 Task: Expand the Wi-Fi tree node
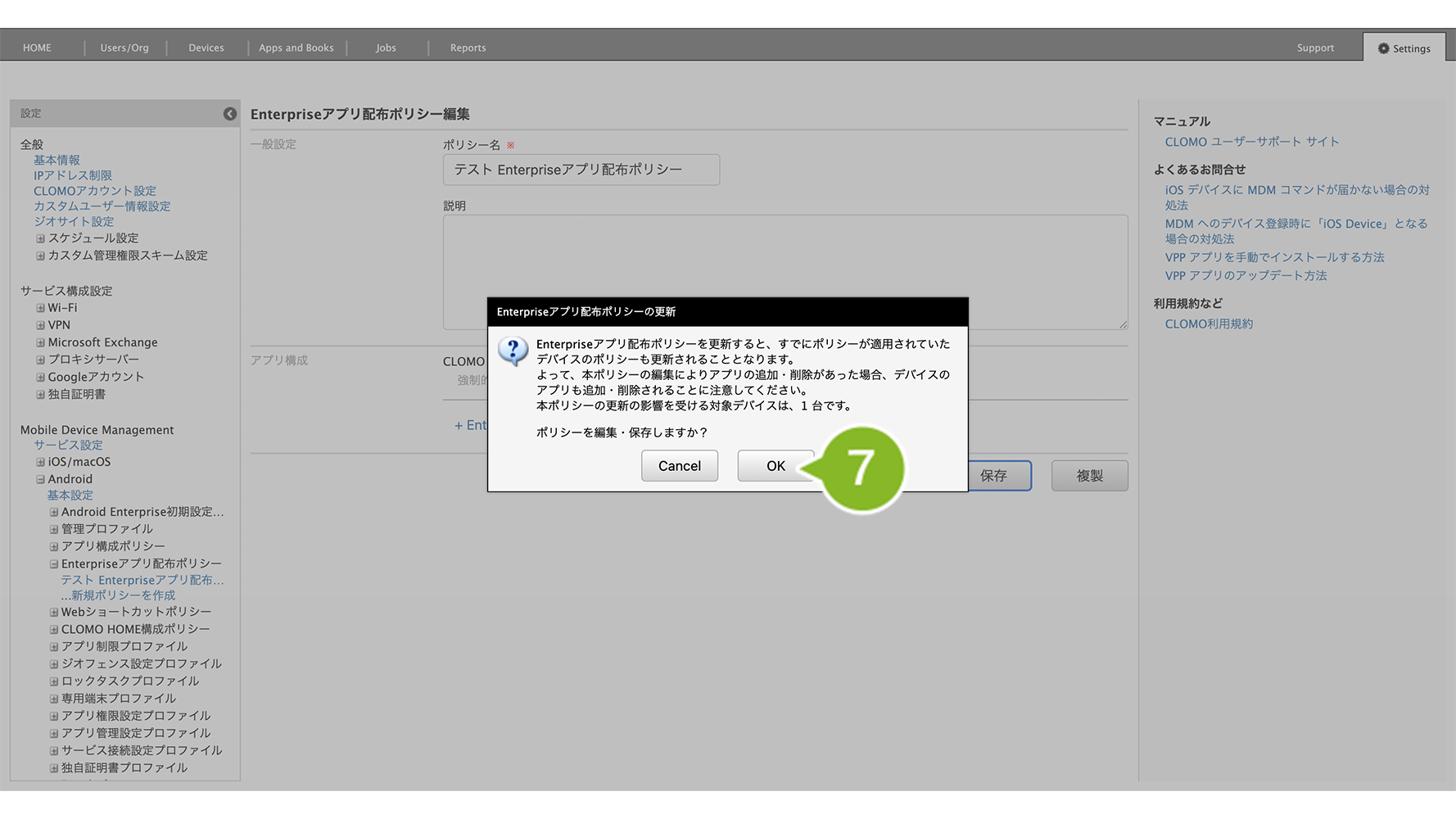tap(40, 308)
